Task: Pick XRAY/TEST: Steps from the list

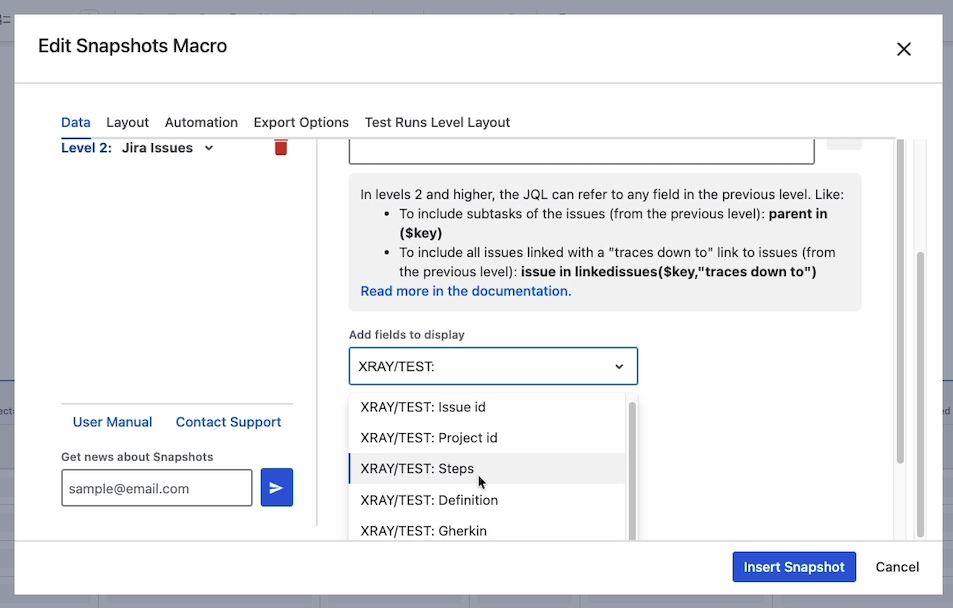Action: tap(487, 468)
